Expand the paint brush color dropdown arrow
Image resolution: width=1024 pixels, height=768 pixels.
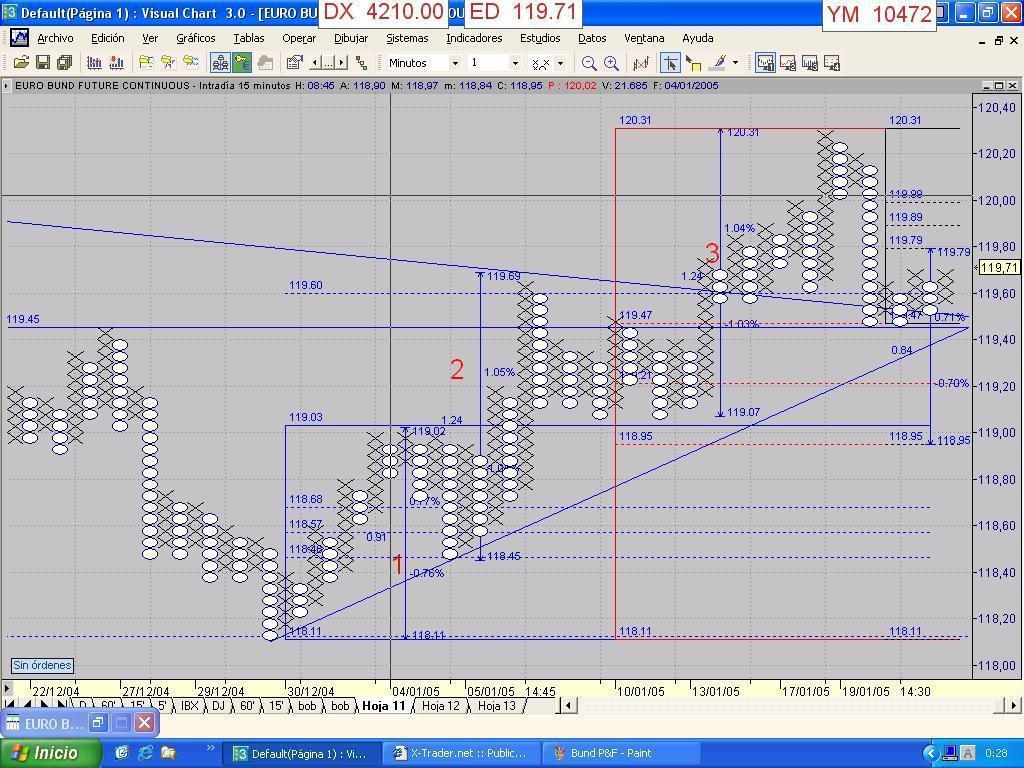(735, 63)
